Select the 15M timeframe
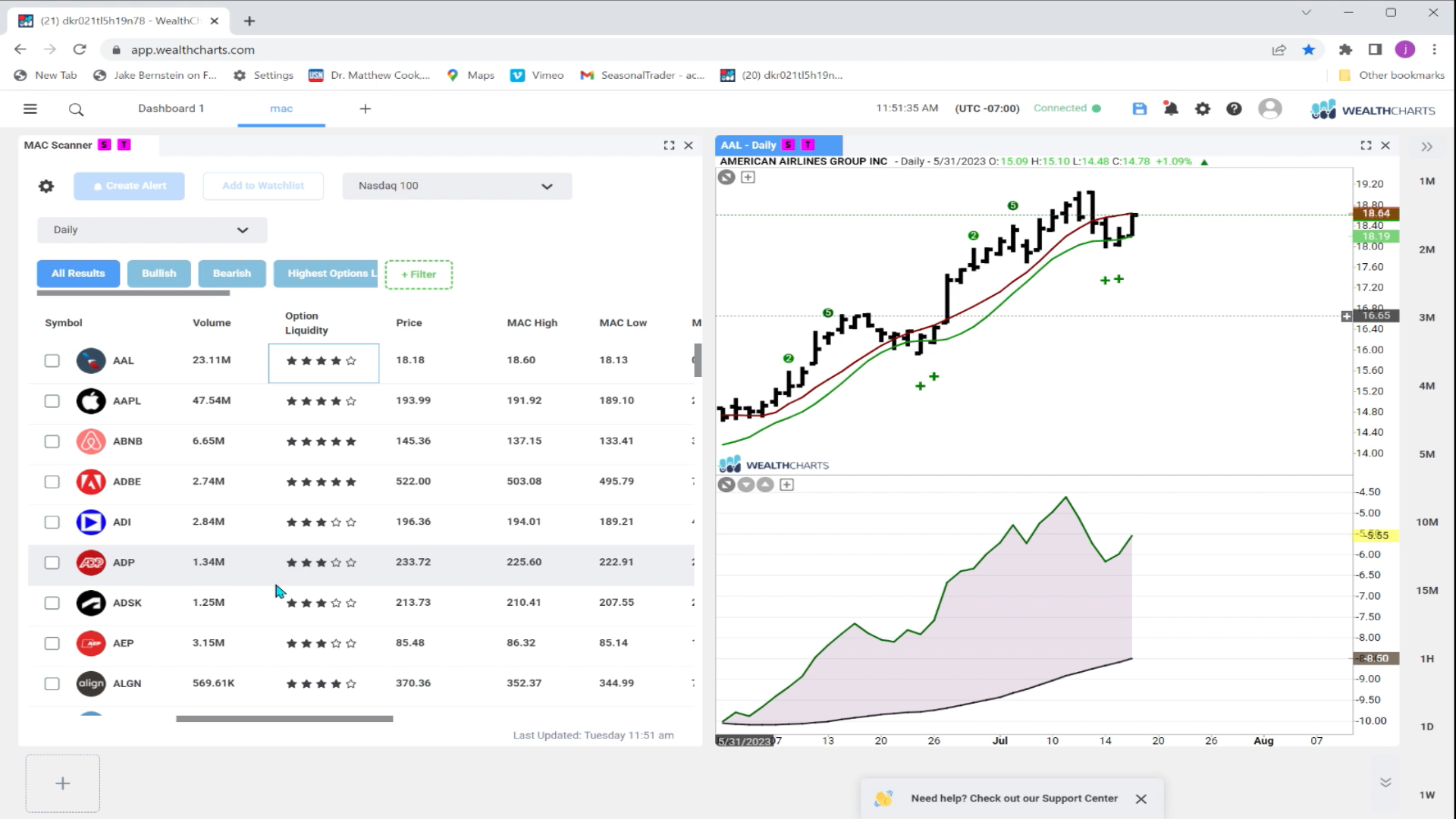Image resolution: width=1456 pixels, height=819 pixels. (1427, 591)
